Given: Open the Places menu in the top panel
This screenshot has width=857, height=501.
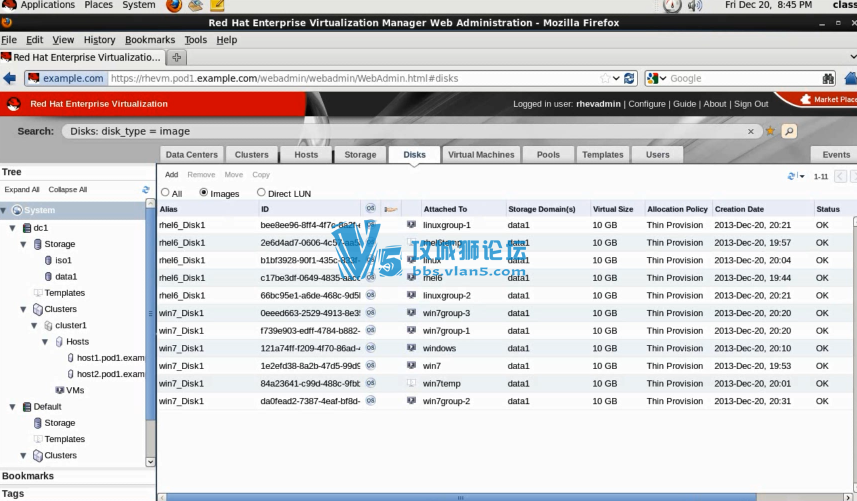Looking at the screenshot, I should point(98,5).
